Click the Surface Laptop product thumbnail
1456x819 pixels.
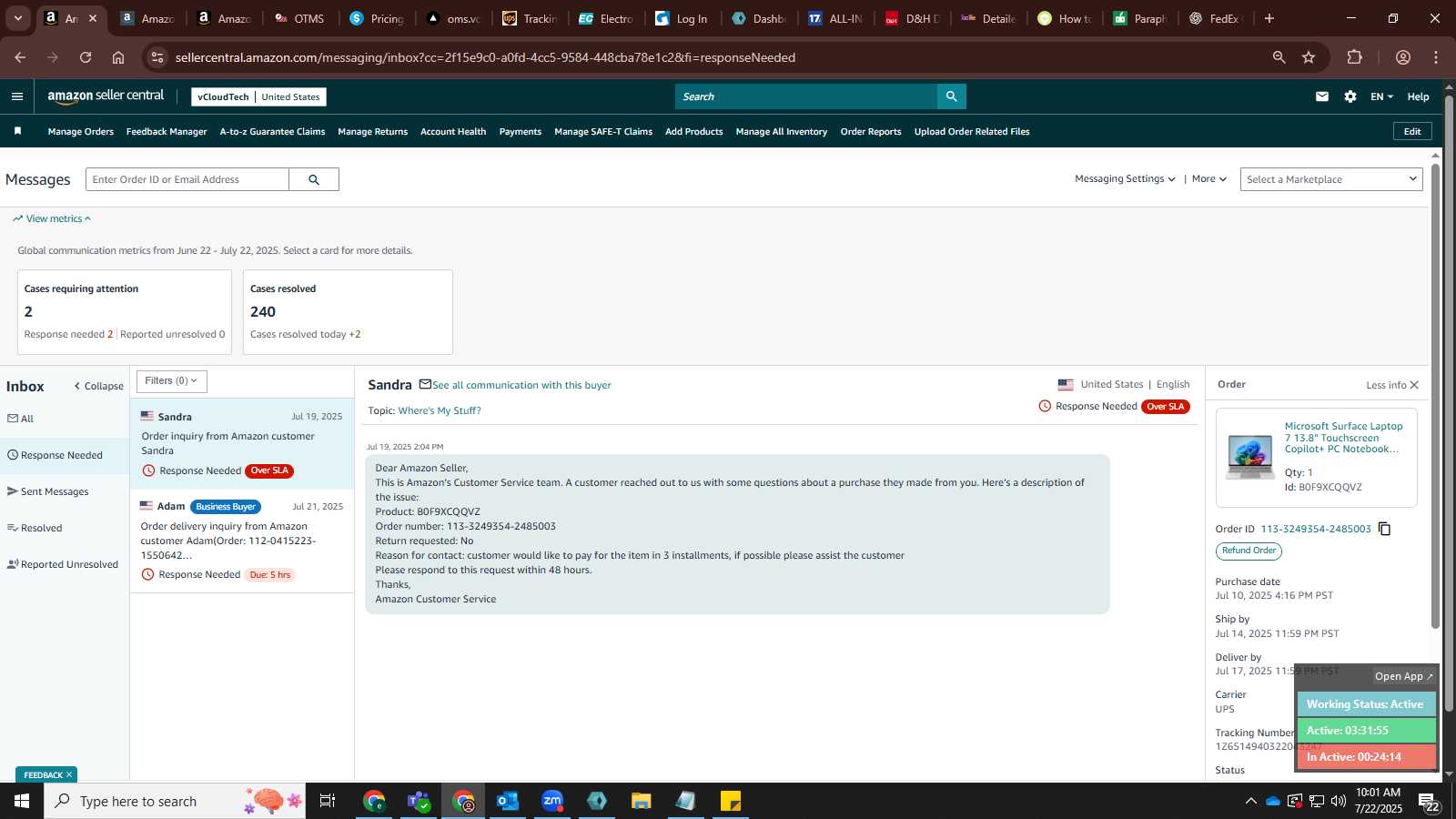tap(1250, 457)
